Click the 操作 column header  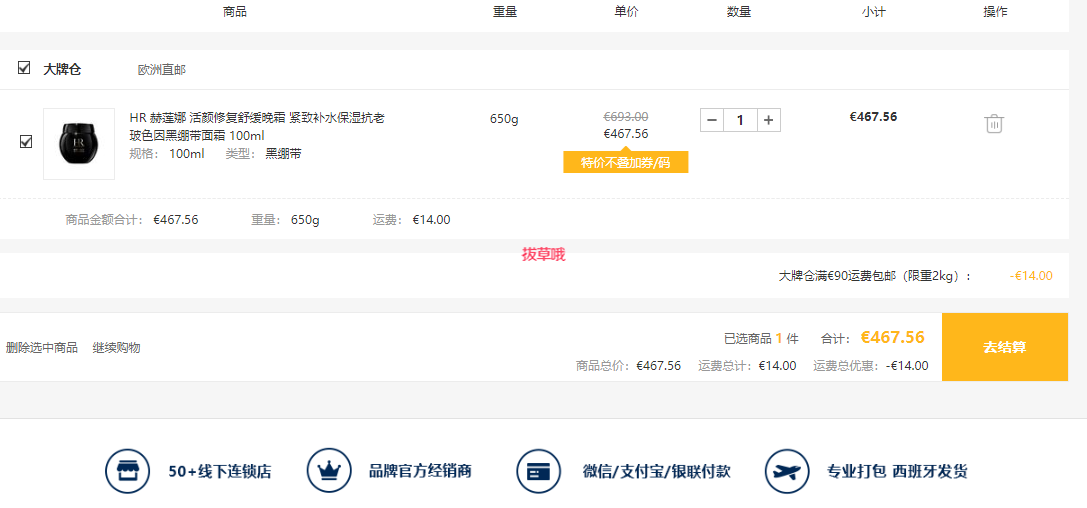click(x=995, y=12)
